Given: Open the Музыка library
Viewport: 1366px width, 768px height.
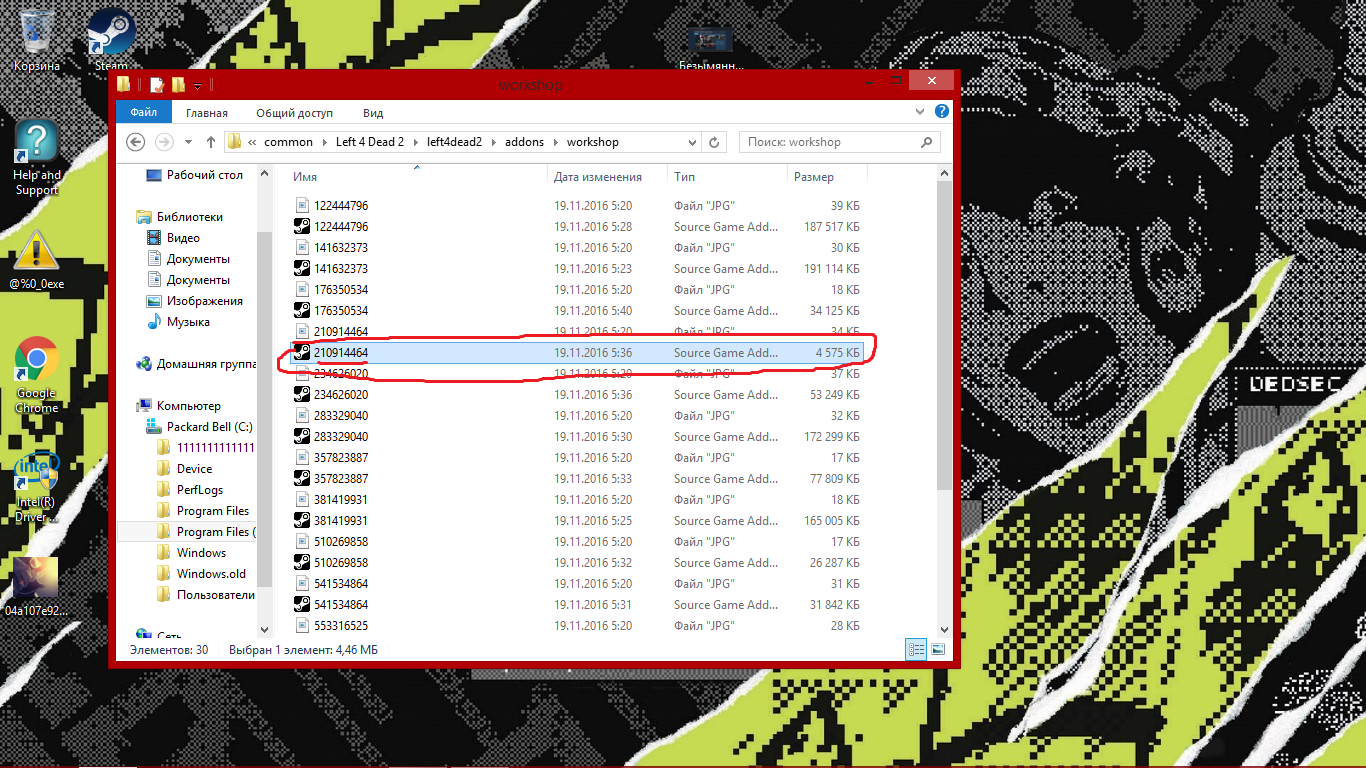Looking at the screenshot, I should tap(188, 322).
